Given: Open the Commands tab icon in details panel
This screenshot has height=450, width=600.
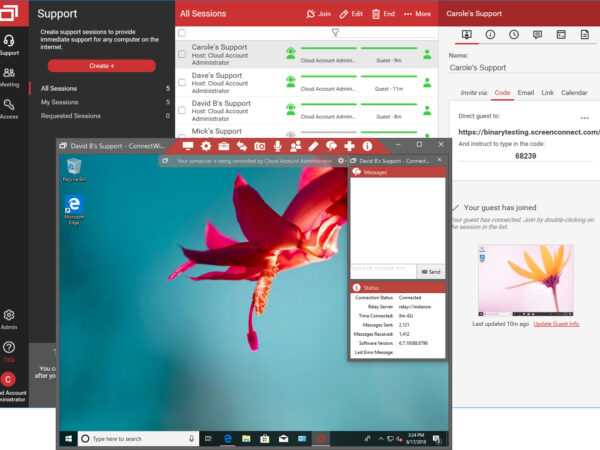Looking at the screenshot, I should [x=561, y=35].
